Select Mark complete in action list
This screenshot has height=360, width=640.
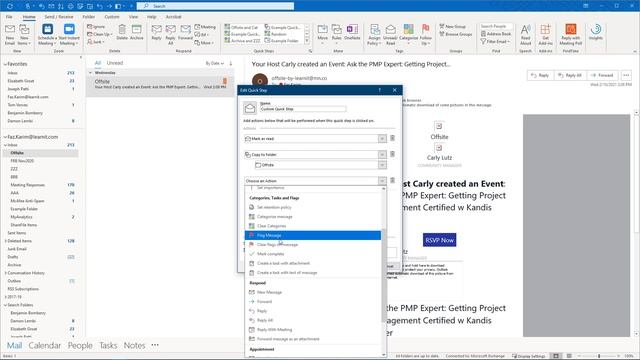pyautogui.click(x=313, y=254)
